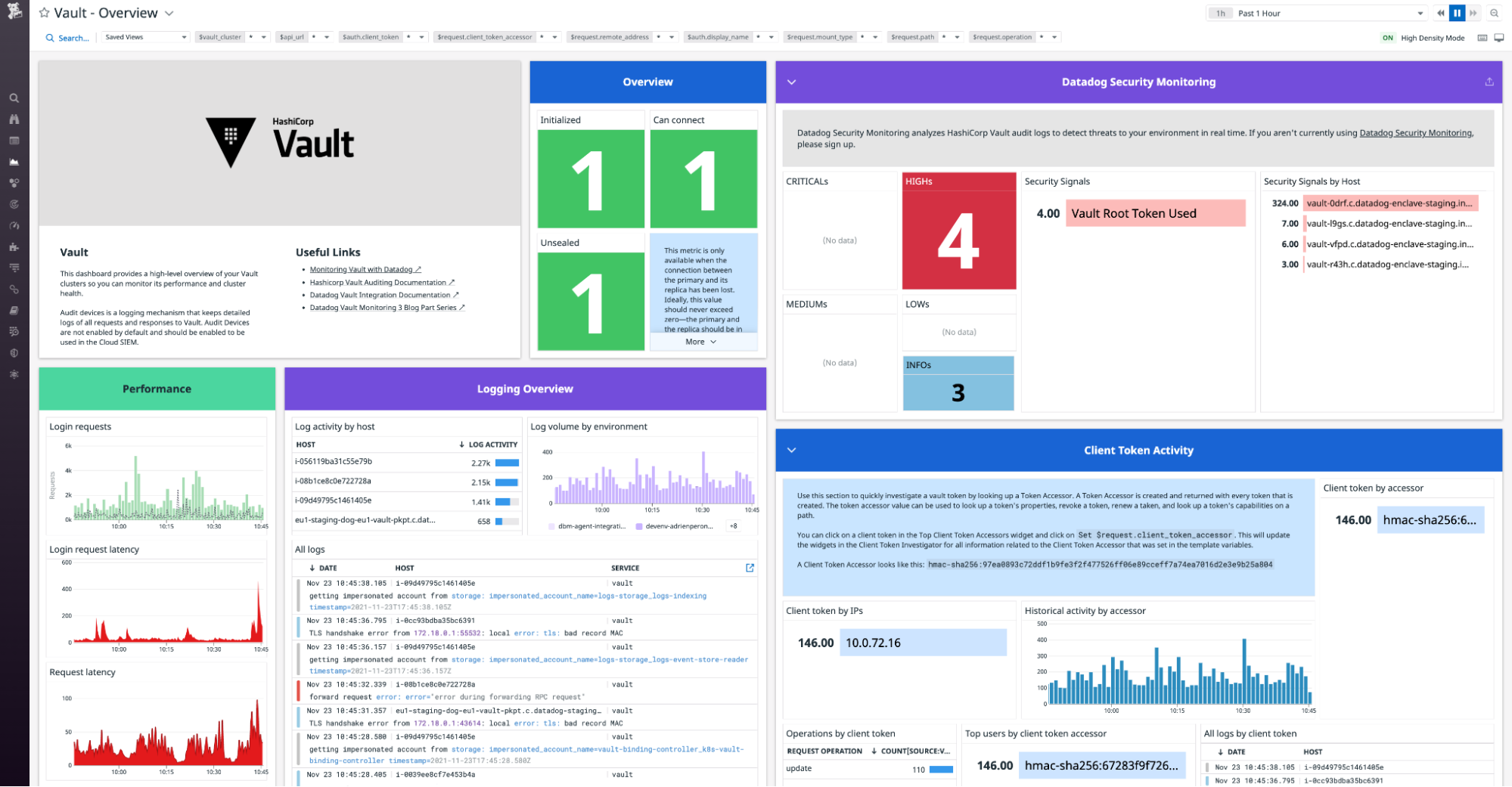Open Watchdog using the binoculars sidebar icon
This screenshot has width=1512, height=787.
pos(14,119)
